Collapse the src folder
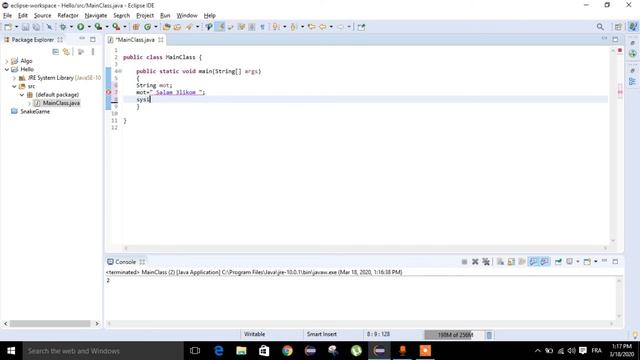This screenshot has height=360, width=640. [x=14, y=87]
